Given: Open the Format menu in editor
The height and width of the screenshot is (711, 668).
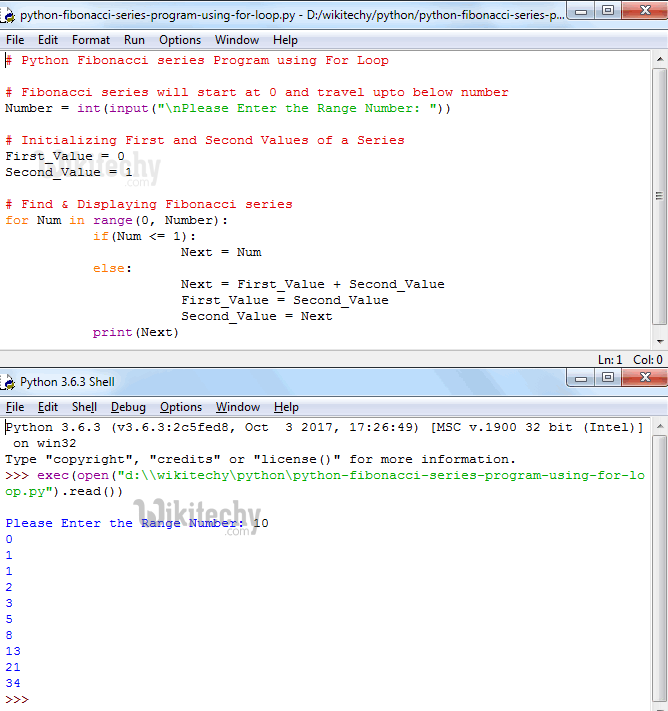Looking at the screenshot, I should click(91, 40).
